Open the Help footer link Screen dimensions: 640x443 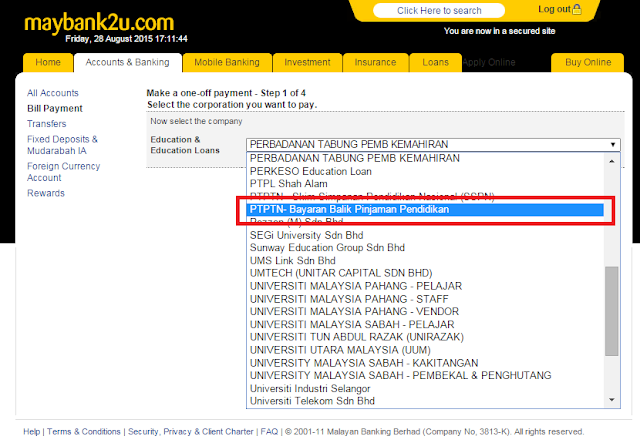(x=31, y=432)
